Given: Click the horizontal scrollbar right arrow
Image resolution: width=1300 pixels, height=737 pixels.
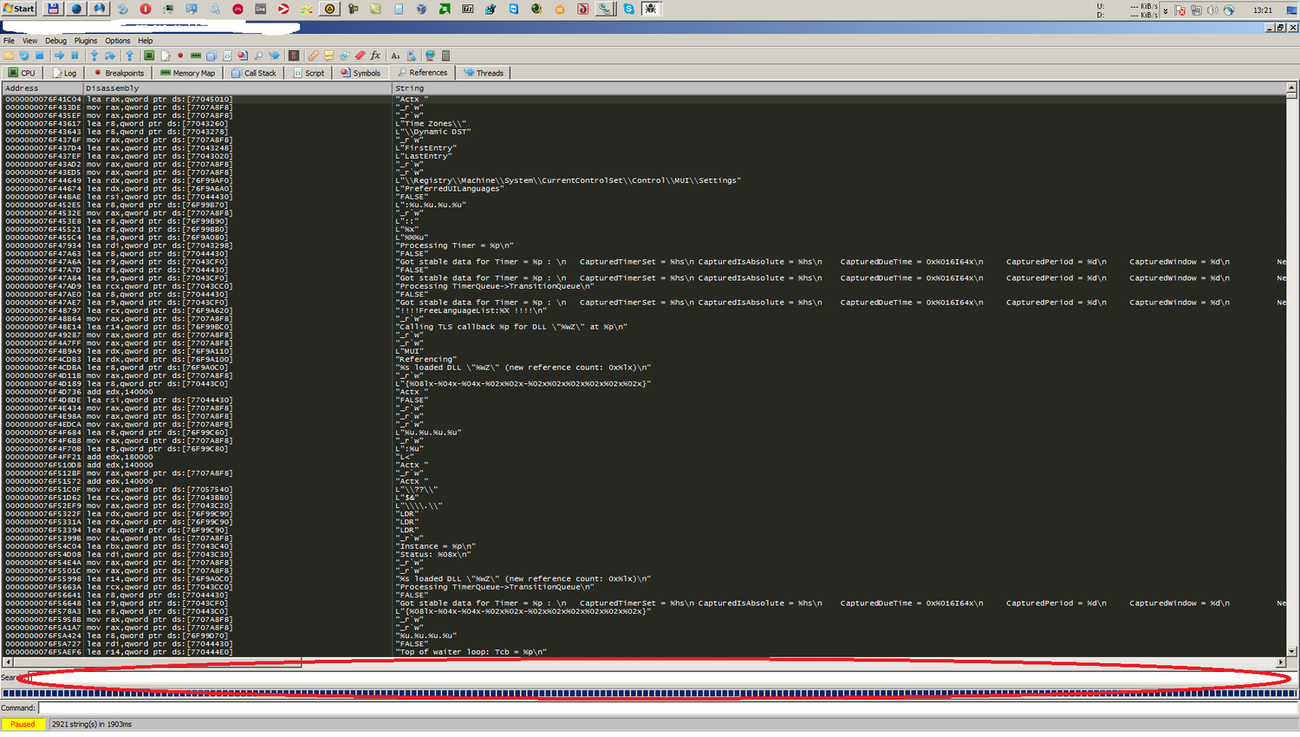Looking at the screenshot, I should 1280,663.
